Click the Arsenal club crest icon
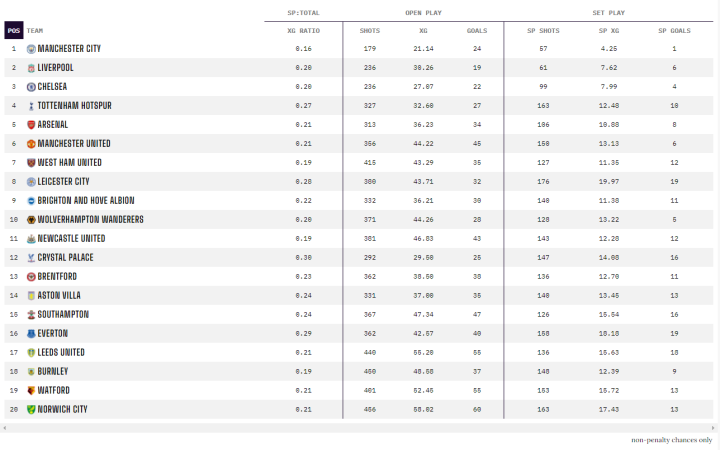The width and height of the screenshot is (720, 450). tap(31, 124)
